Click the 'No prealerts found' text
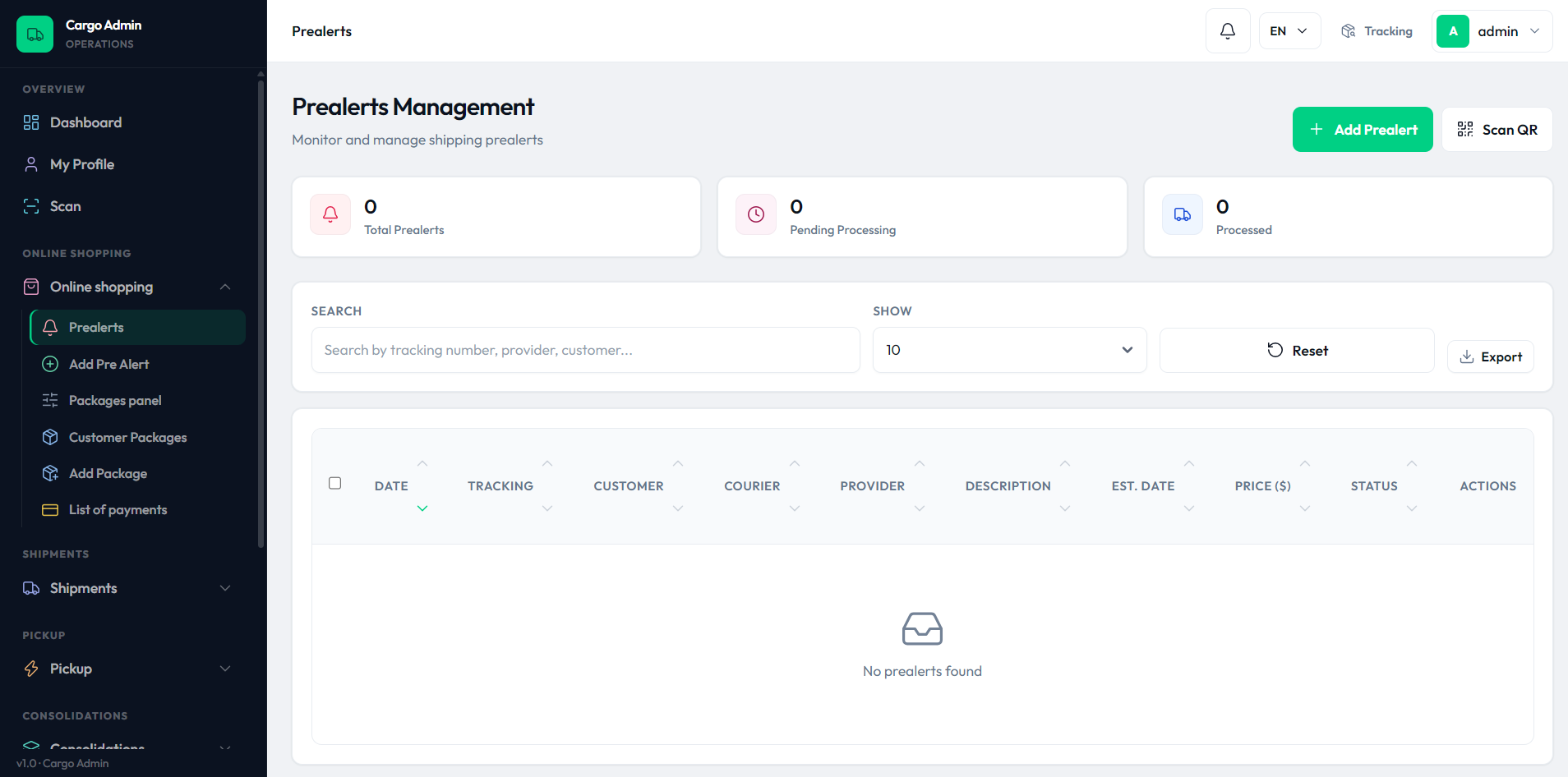The height and width of the screenshot is (777, 1568). pos(922,671)
